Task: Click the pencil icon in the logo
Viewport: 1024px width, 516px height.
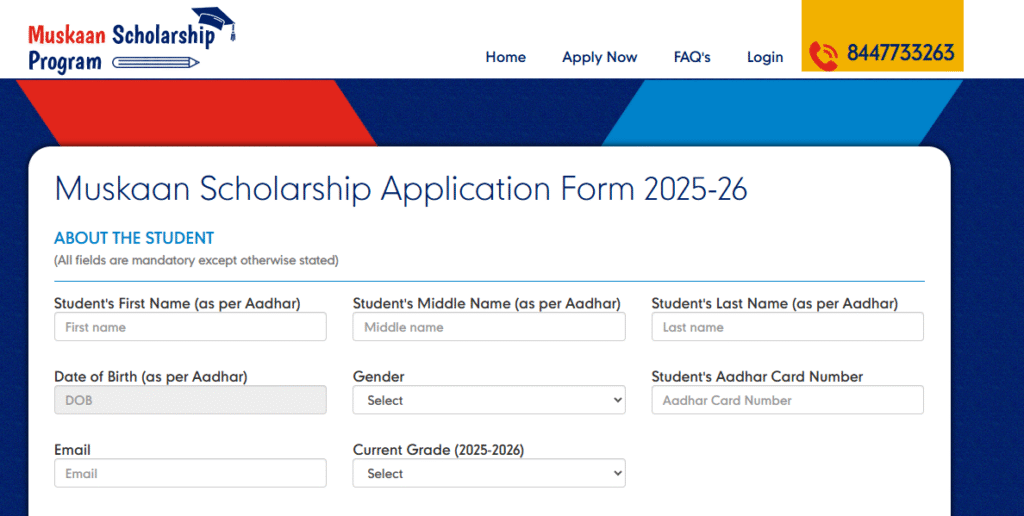Action: click(156, 62)
